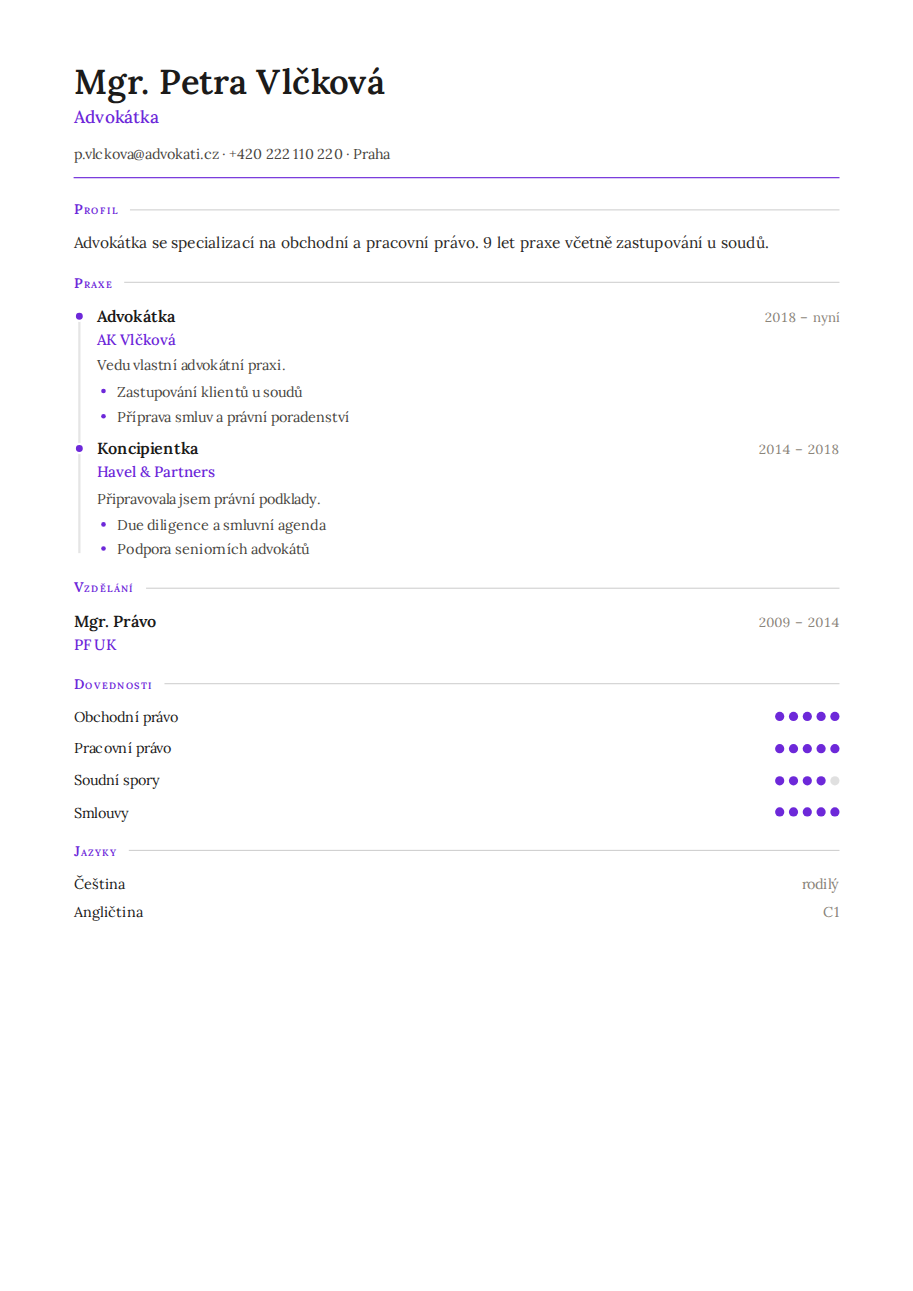This screenshot has height=1291, width=913.
Task: Click the Angličtina C1 level label
Action: (831, 912)
